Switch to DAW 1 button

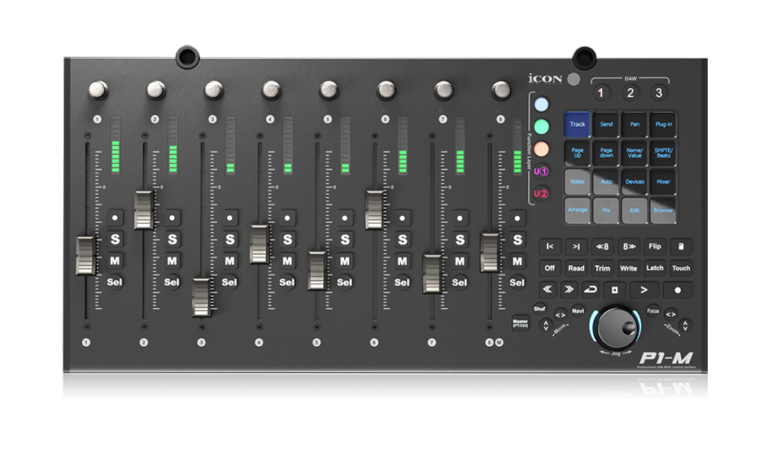click(x=601, y=93)
